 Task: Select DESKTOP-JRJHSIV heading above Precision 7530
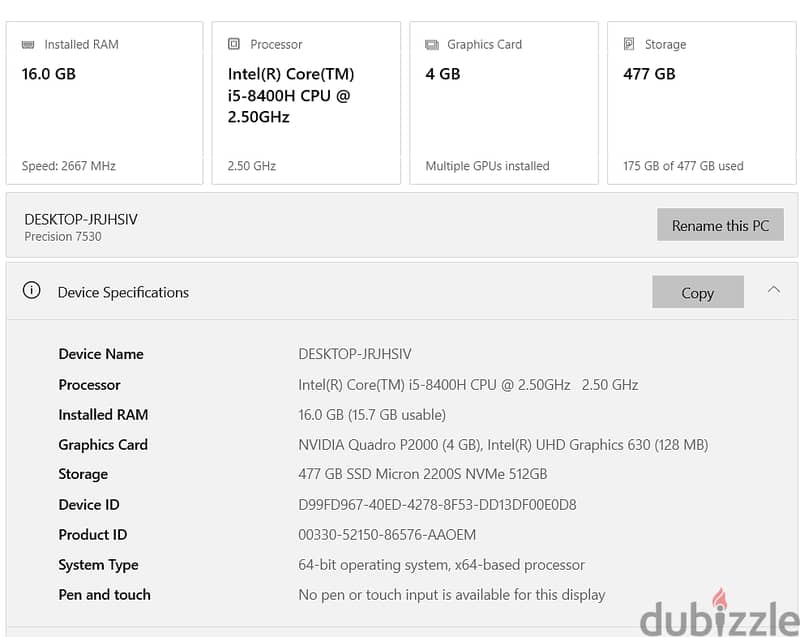[x=81, y=219]
